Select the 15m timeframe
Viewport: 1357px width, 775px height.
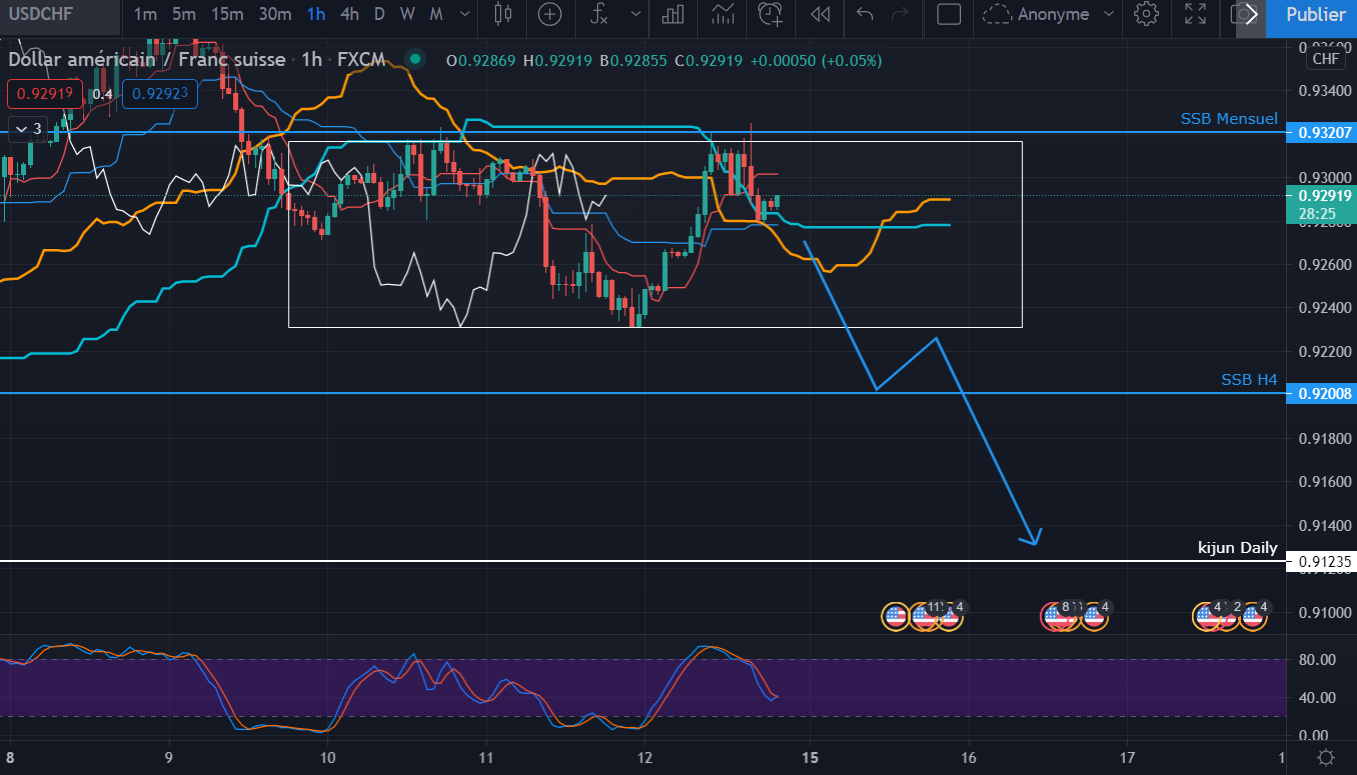(227, 15)
